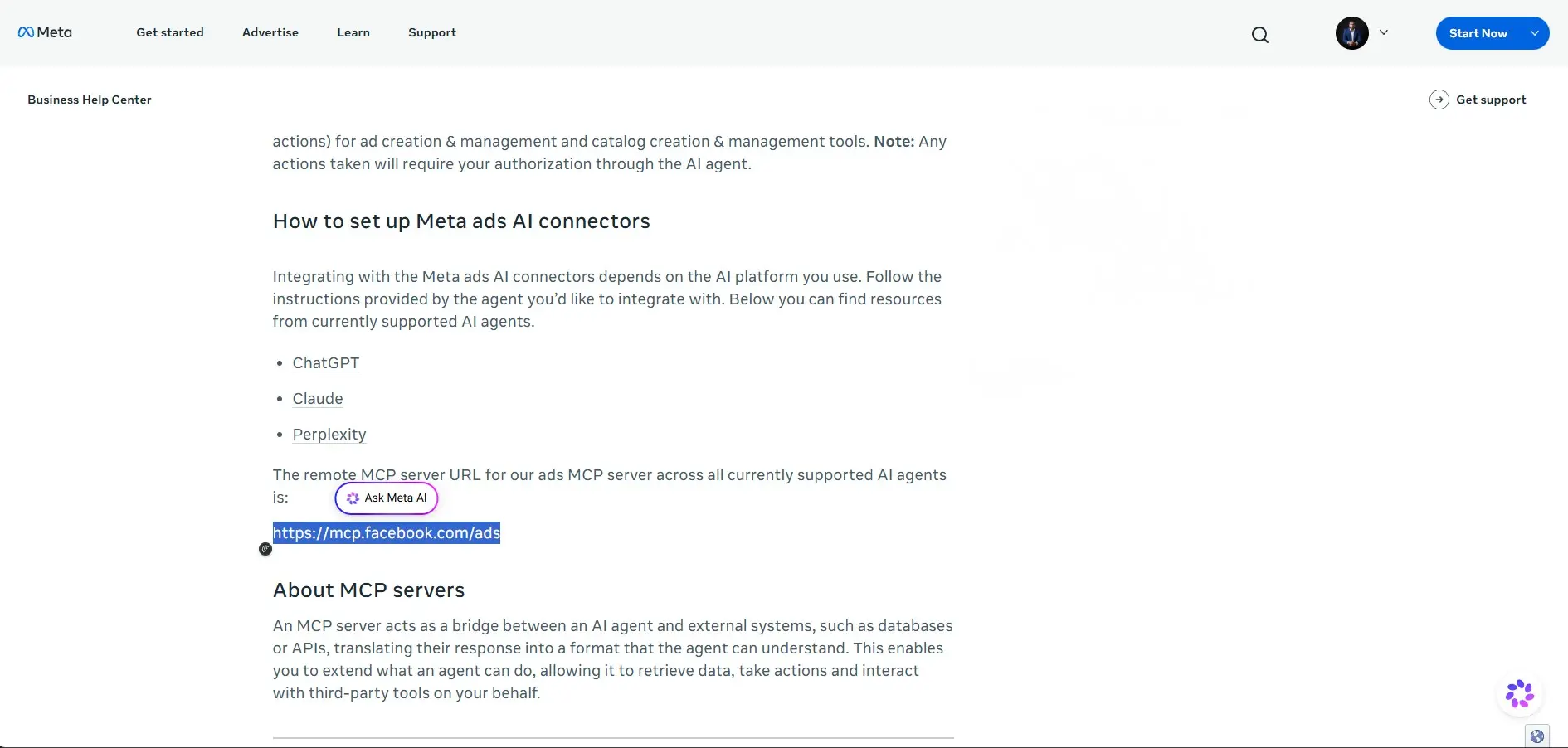Open the search magnifier icon
Viewport: 1568px width, 748px height.
coord(1260,34)
